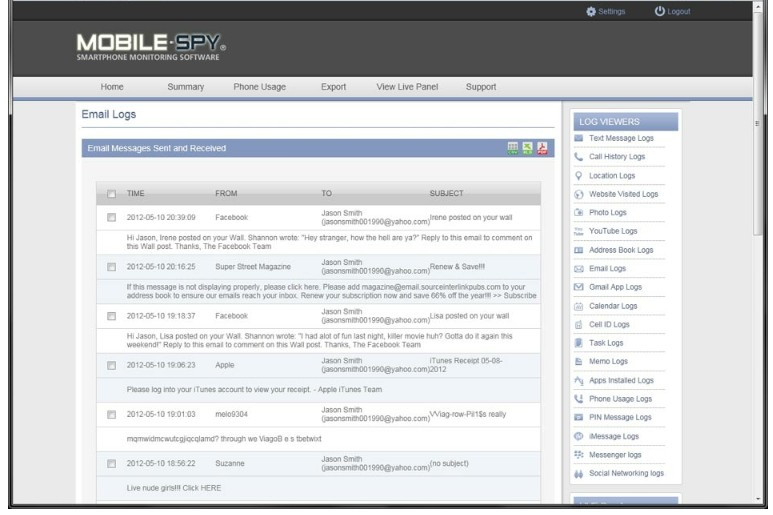773x515 pixels.
Task: Toggle the select-all checkbox in table header
Action: coord(111,194)
